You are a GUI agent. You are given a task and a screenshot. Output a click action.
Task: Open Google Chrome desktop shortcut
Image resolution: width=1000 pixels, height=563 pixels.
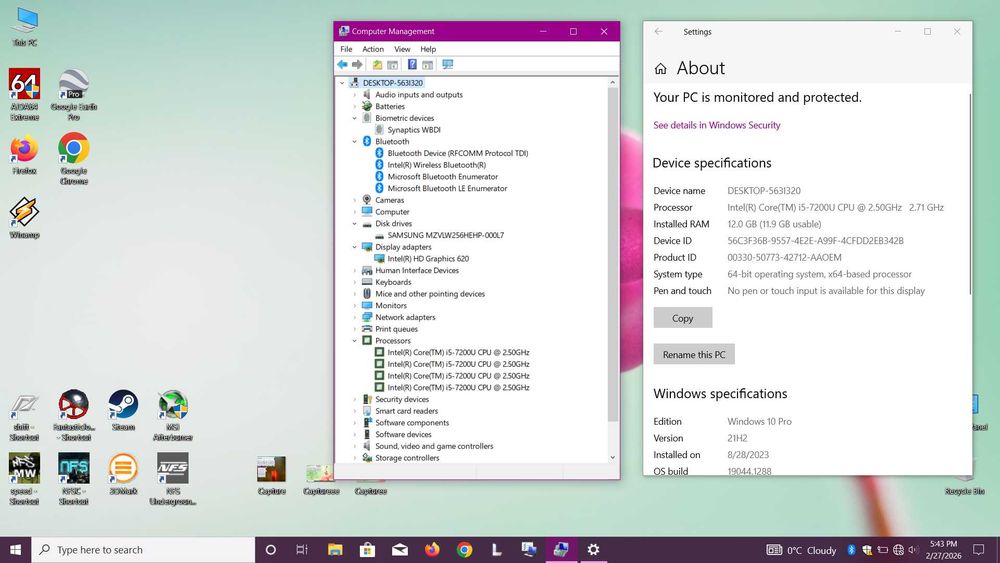pos(74,158)
